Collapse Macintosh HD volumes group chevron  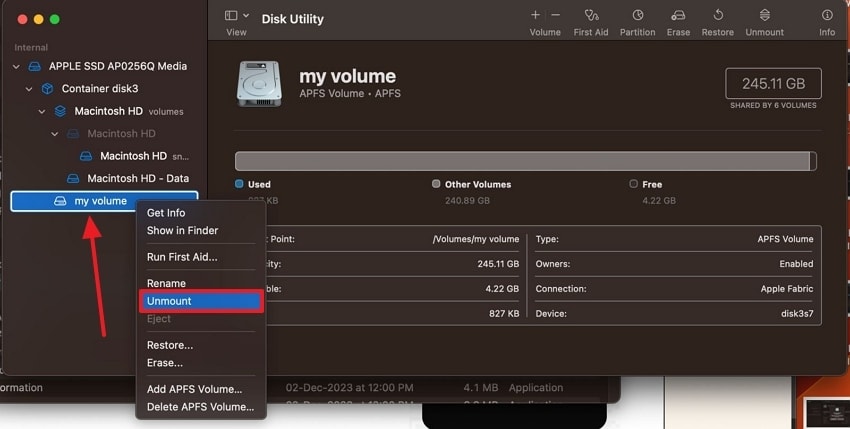[42, 111]
